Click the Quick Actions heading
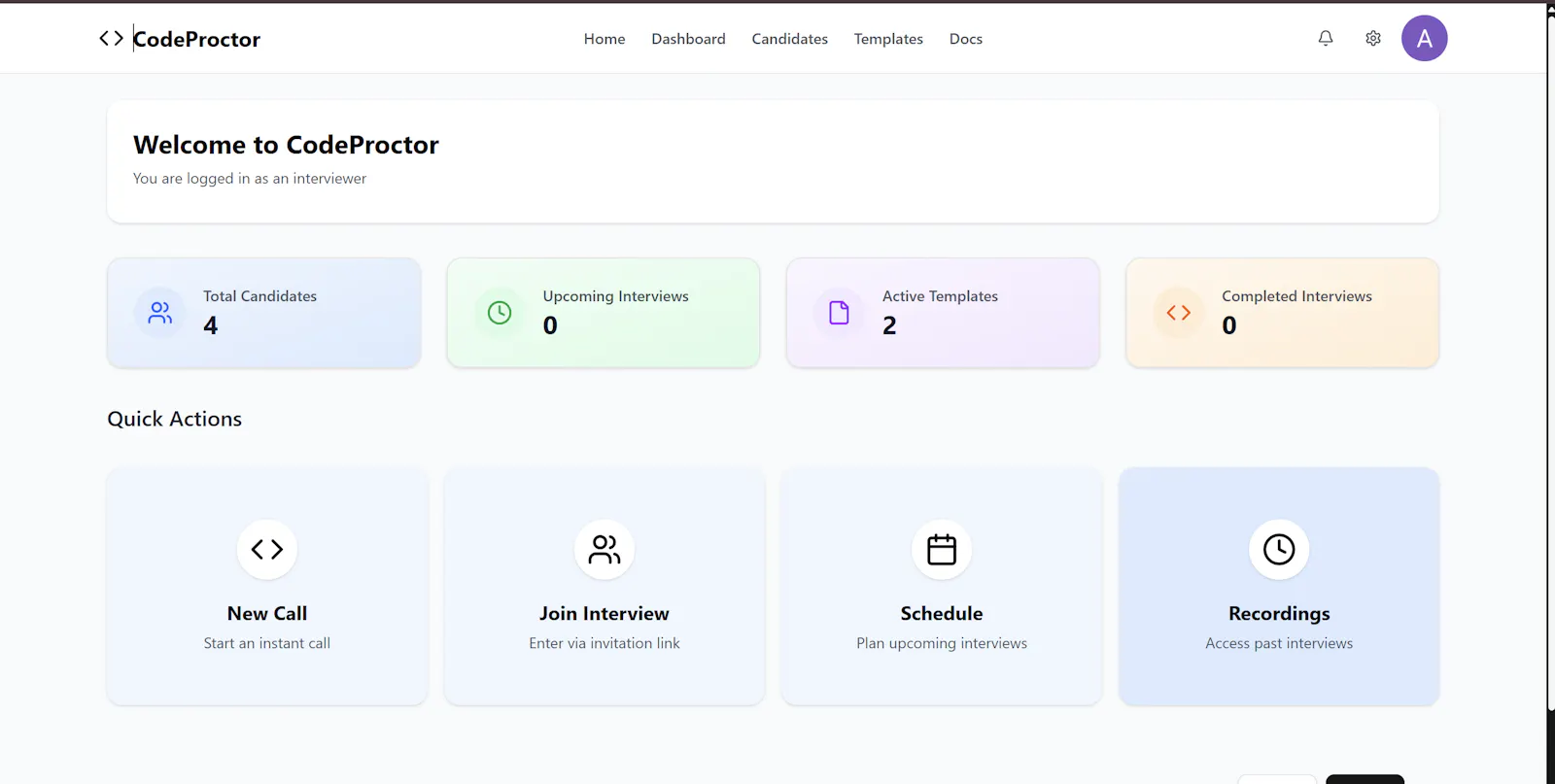The image size is (1555, 784). pyautogui.click(x=175, y=419)
